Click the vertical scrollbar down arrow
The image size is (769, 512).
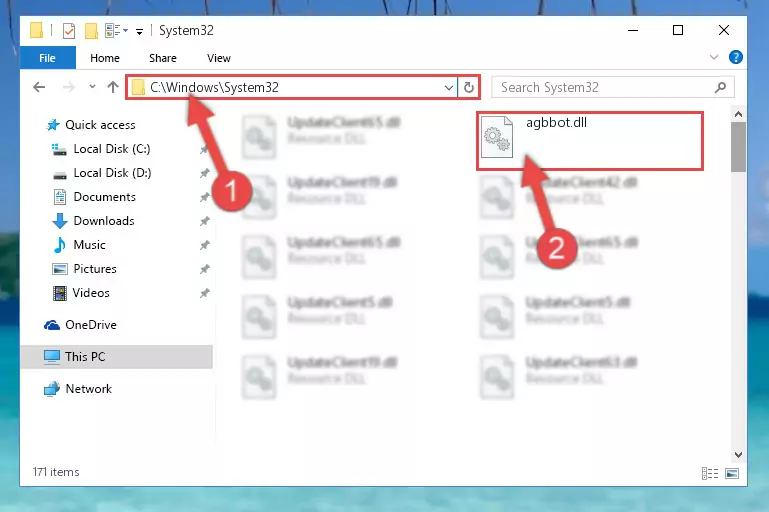coord(738,455)
